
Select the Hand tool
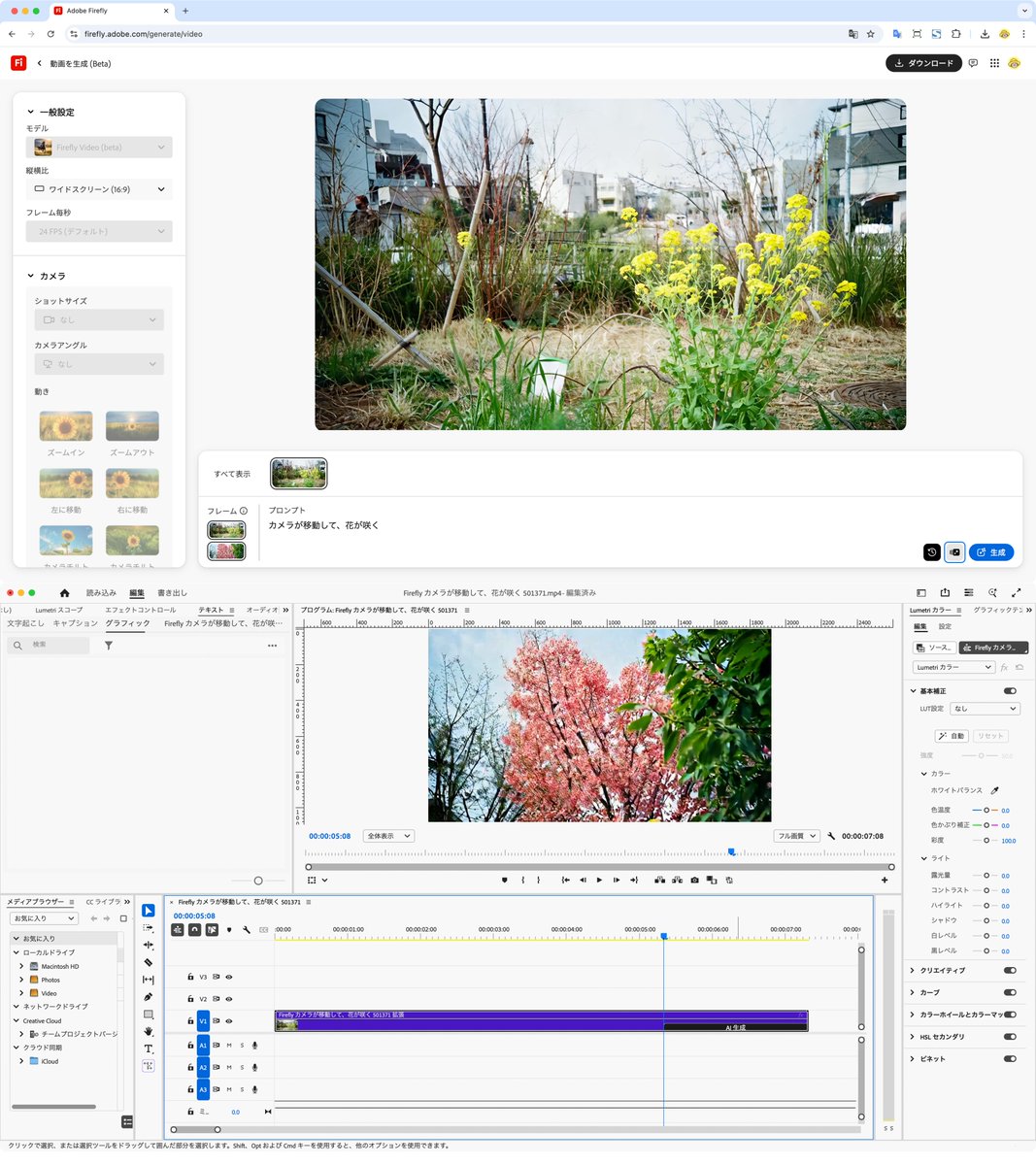point(148,1031)
